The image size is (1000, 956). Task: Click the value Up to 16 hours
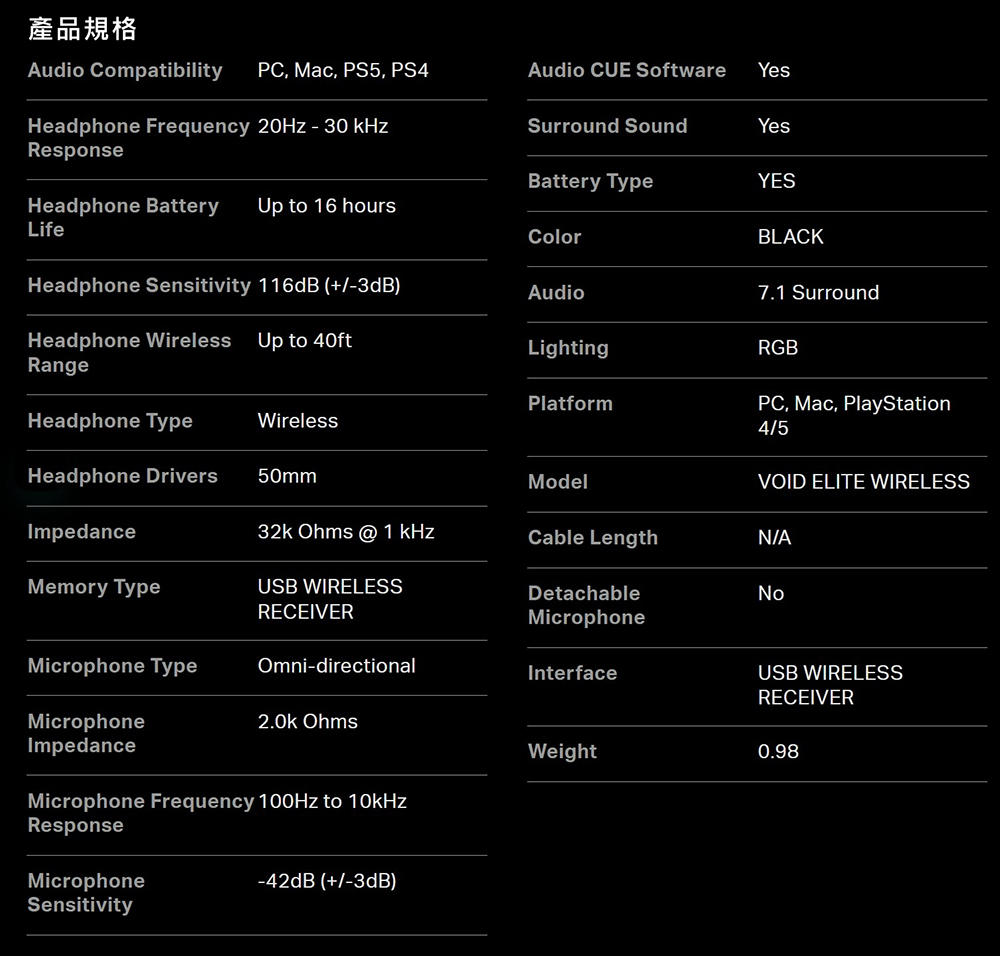pos(327,205)
